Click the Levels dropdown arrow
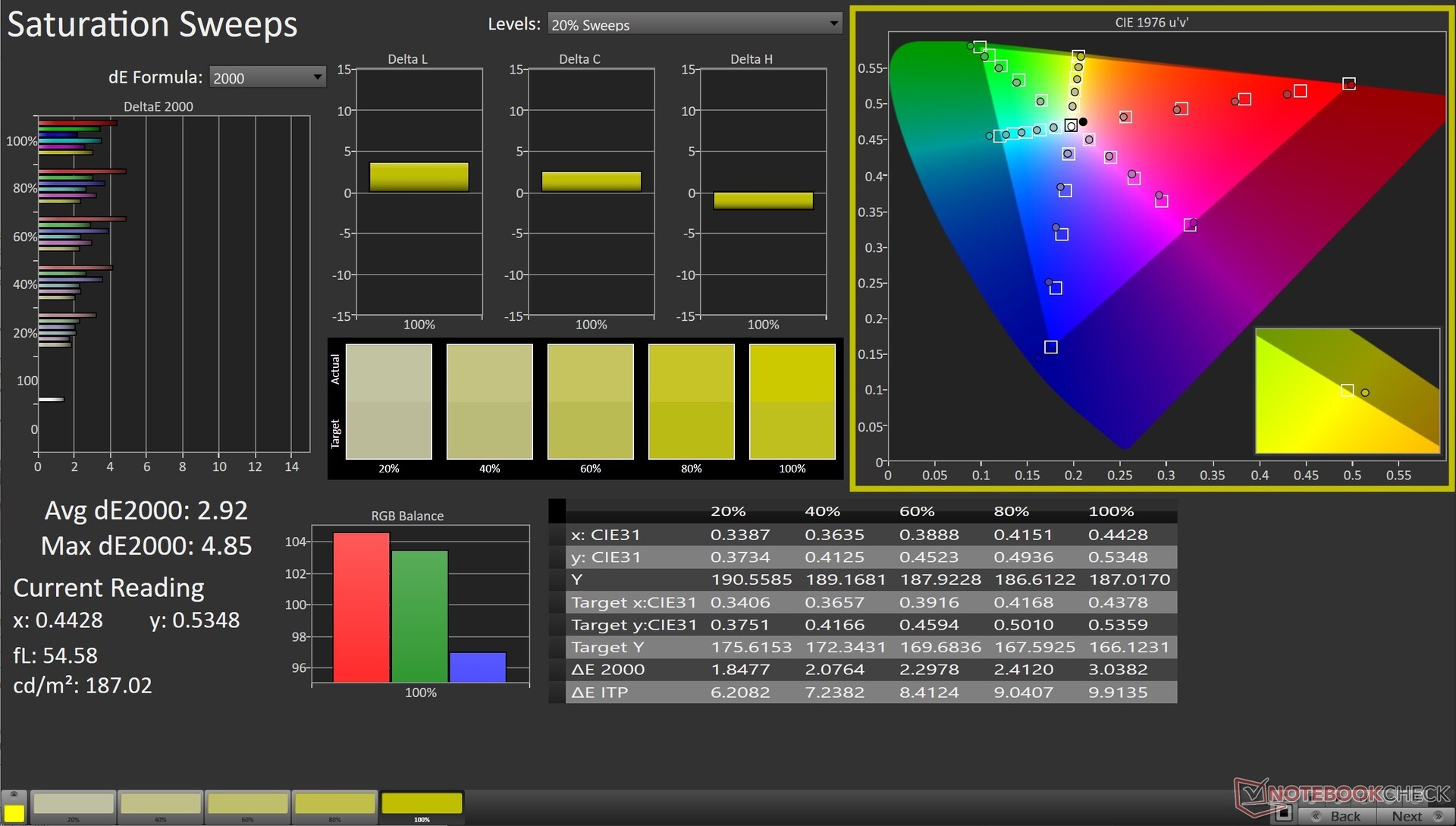The image size is (1456, 826). pyautogui.click(x=833, y=24)
